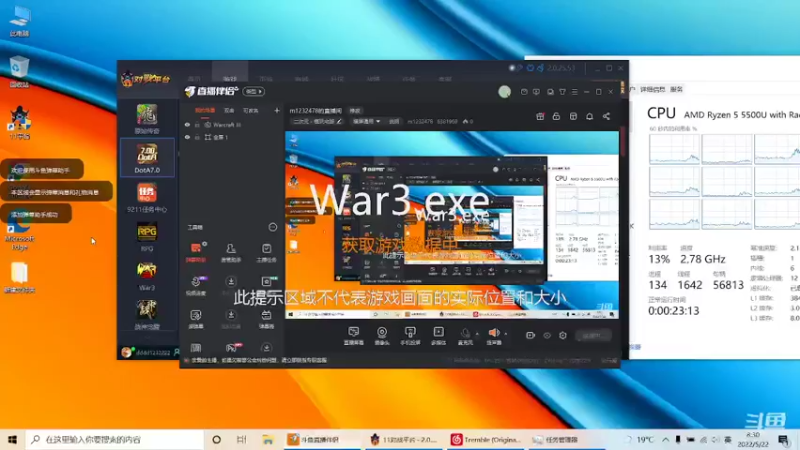
Task: Click the pill-shaped arrow button beside the logo
Action: click(x=254, y=91)
